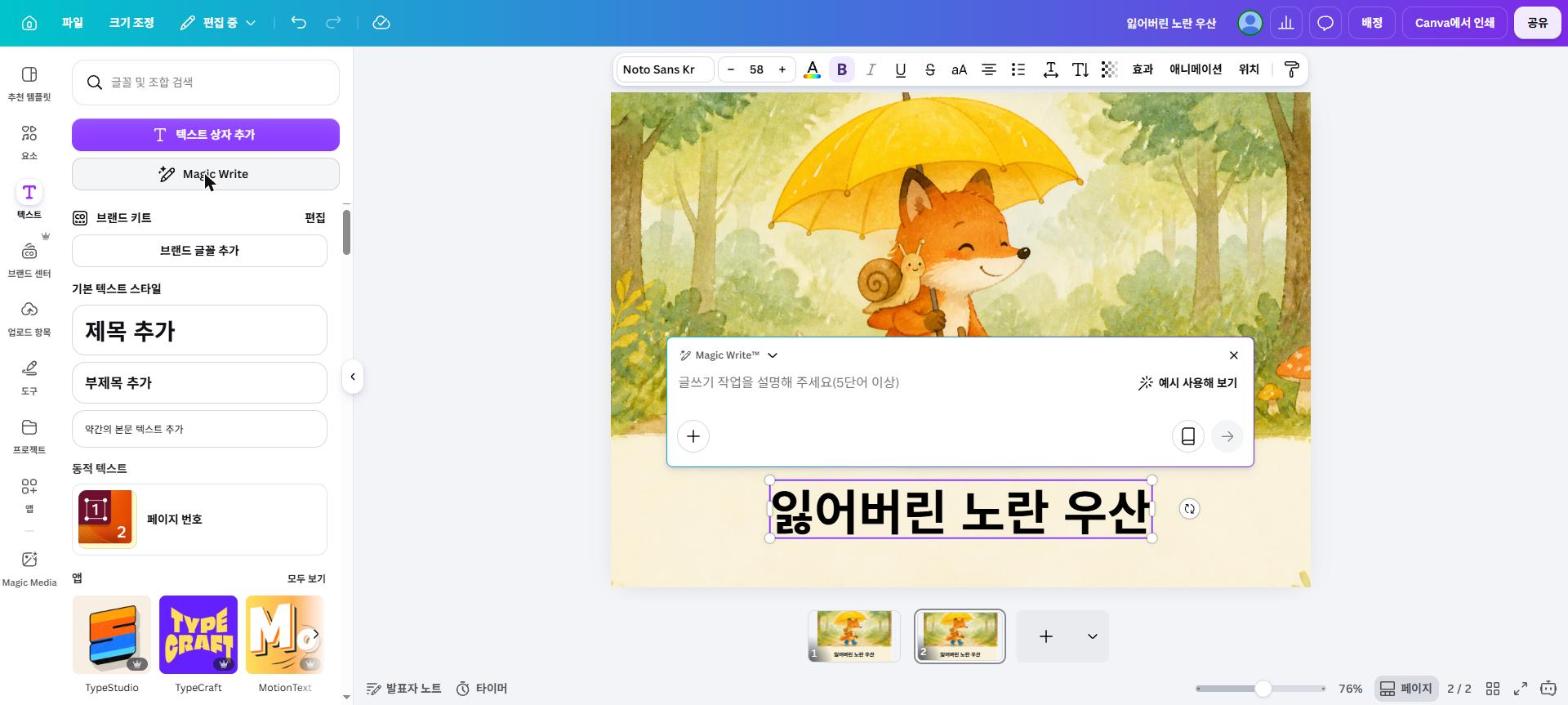This screenshot has height=705, width=1568.
Task: Enter fullscreen presentation mode
Action: 1520,688
